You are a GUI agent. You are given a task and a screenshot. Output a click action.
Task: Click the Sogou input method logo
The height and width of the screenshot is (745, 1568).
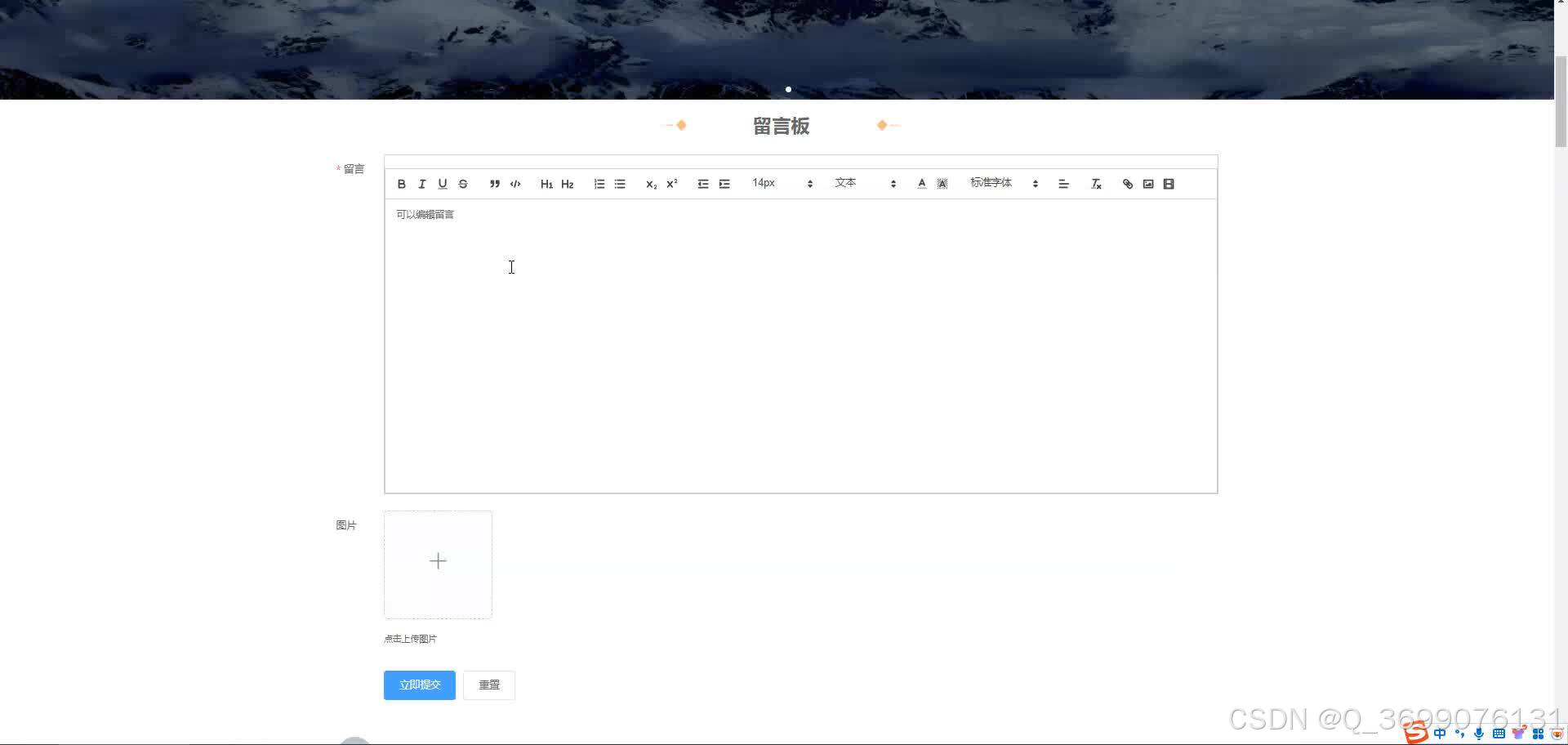[x=1415, y=733]
